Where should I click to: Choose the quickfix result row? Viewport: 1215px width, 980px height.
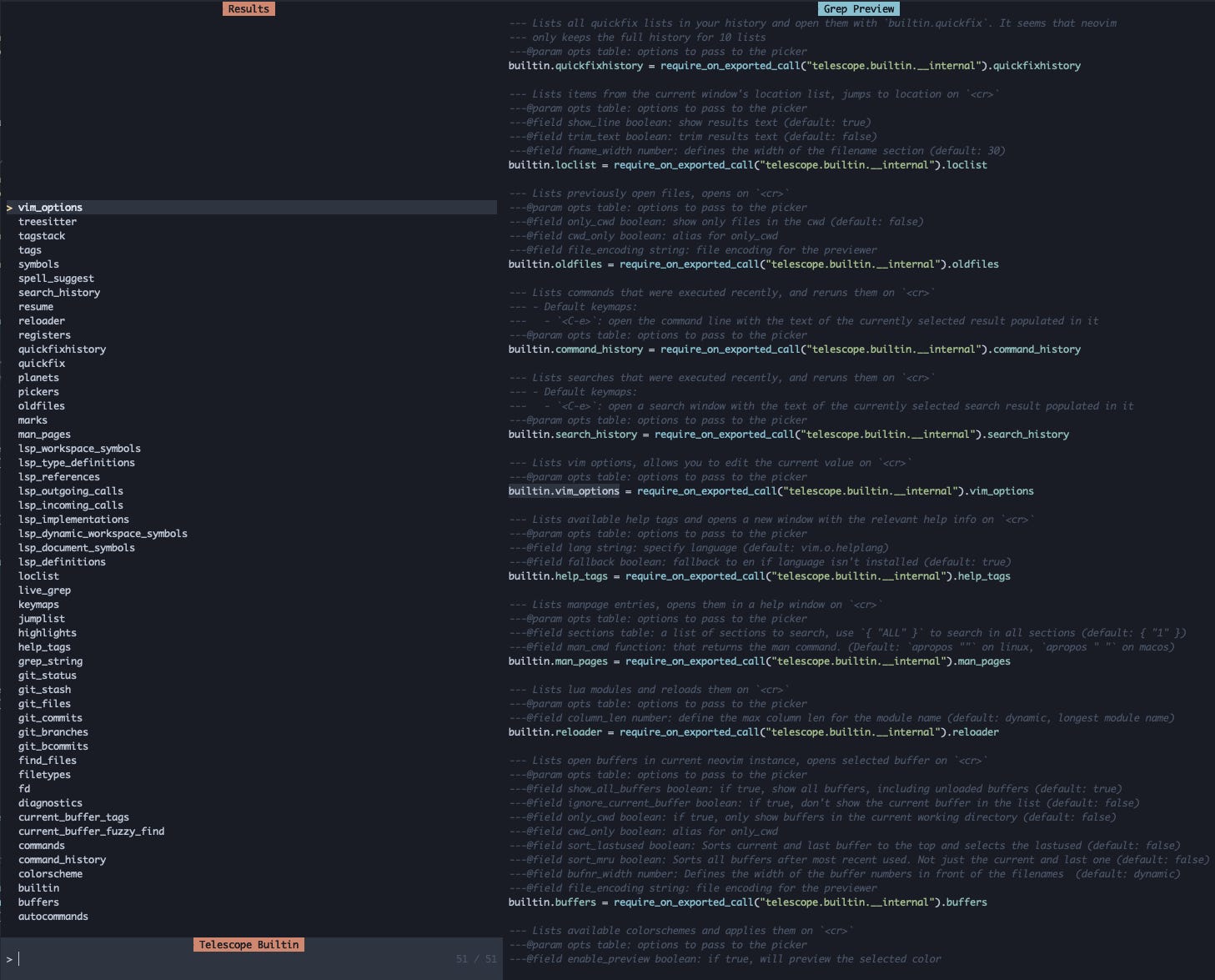pos(42,364)
